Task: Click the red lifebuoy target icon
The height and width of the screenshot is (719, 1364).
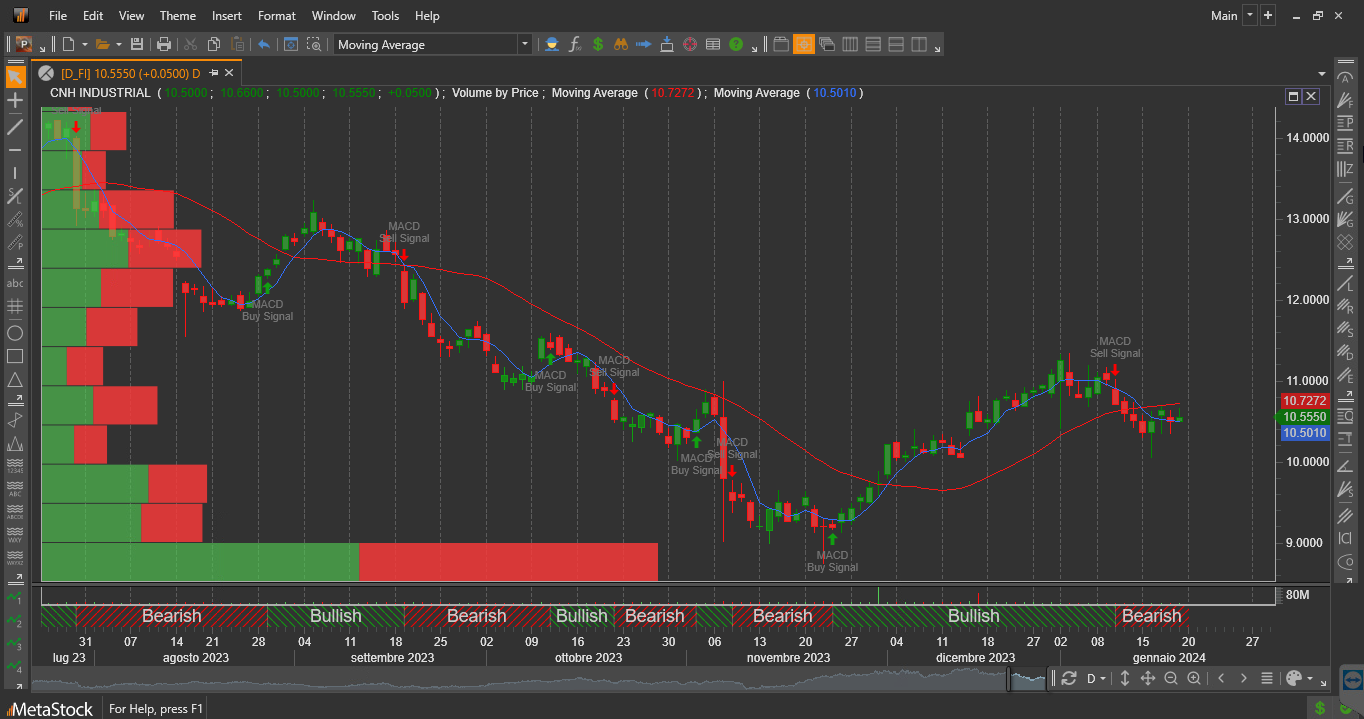Action: pyautogui.click(x=690, y=44)
